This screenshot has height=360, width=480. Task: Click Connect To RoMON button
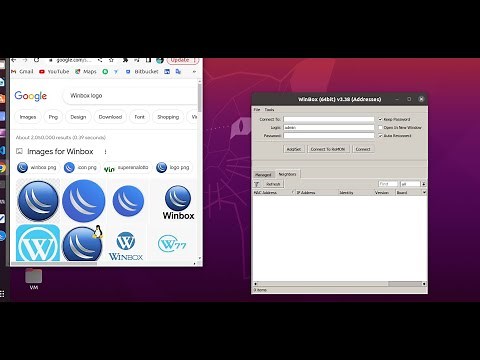click(x=328, y=149)
